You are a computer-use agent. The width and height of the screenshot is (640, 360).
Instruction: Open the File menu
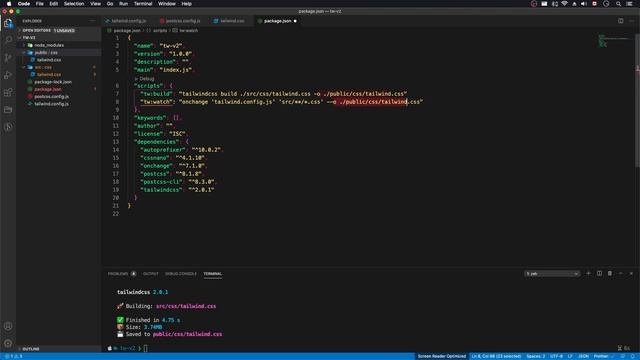click(x=40, y=4)
